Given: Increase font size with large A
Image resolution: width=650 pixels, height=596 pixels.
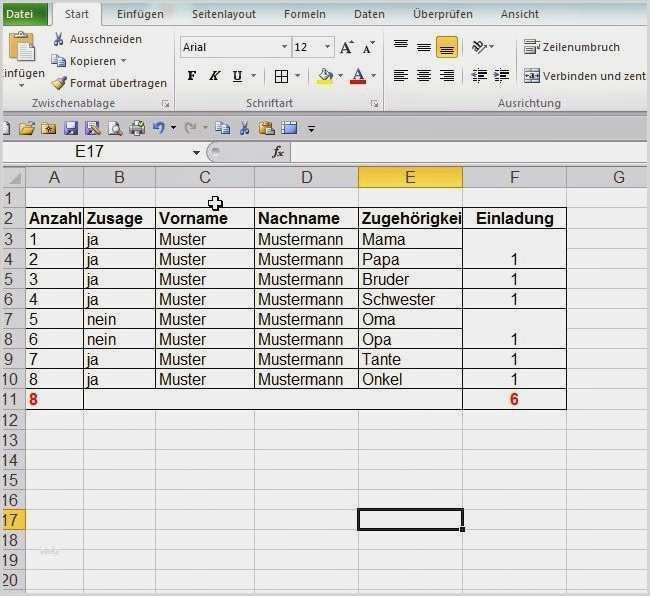Looking at the screenshot, I should click(x=346, y=47).
